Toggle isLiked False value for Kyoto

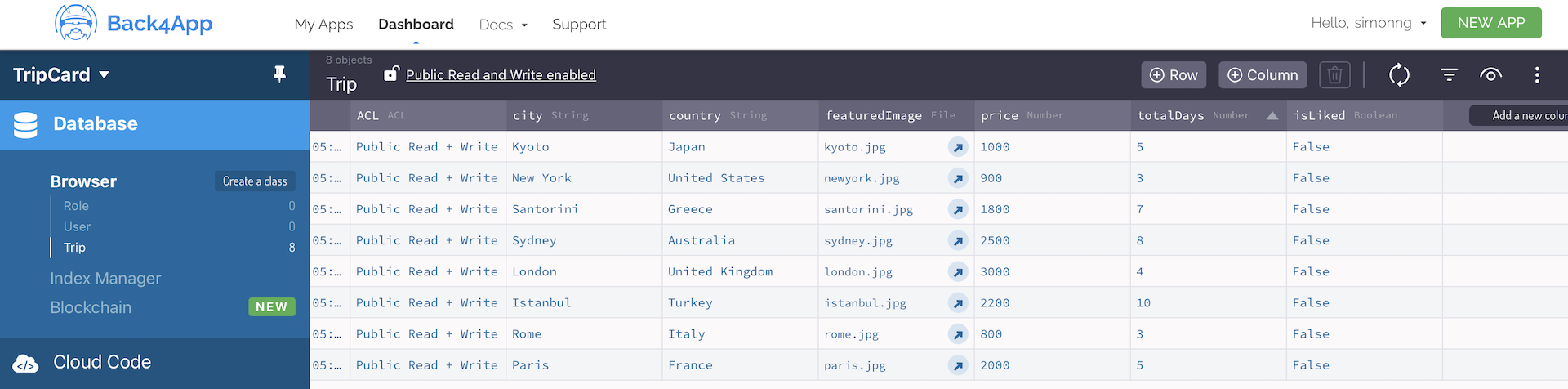1311,147
